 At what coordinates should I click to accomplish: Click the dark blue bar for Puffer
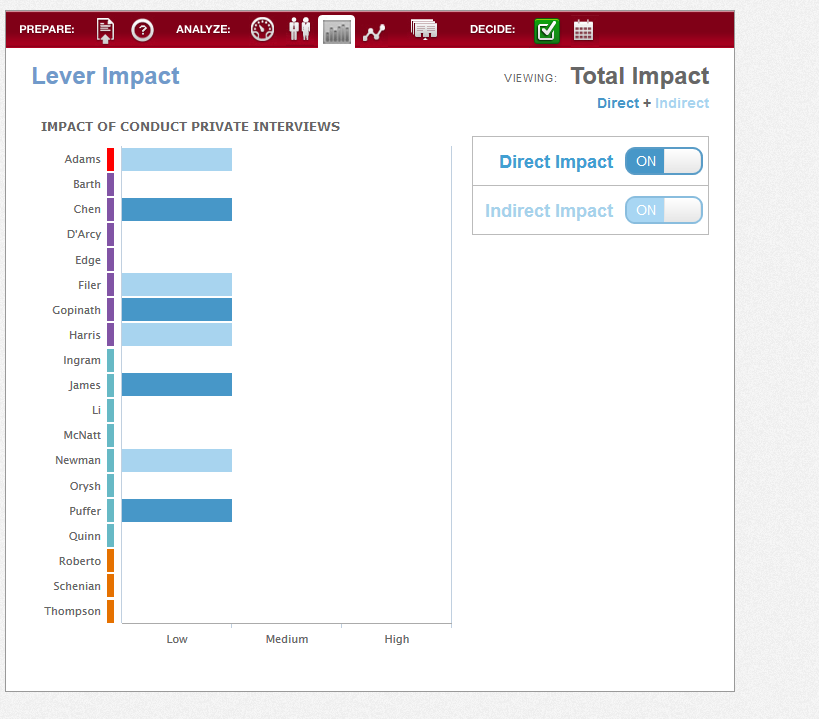click(x=177, y=511)
